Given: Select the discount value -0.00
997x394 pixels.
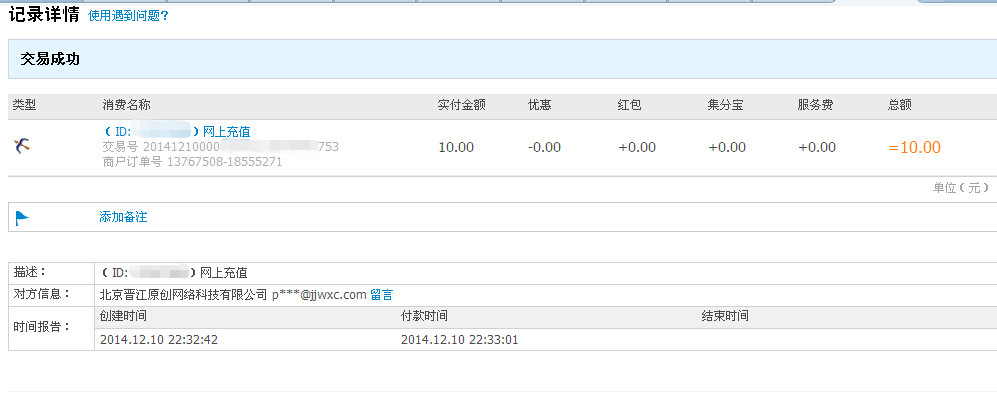Looking at the screenshot, I should point(544,147).
